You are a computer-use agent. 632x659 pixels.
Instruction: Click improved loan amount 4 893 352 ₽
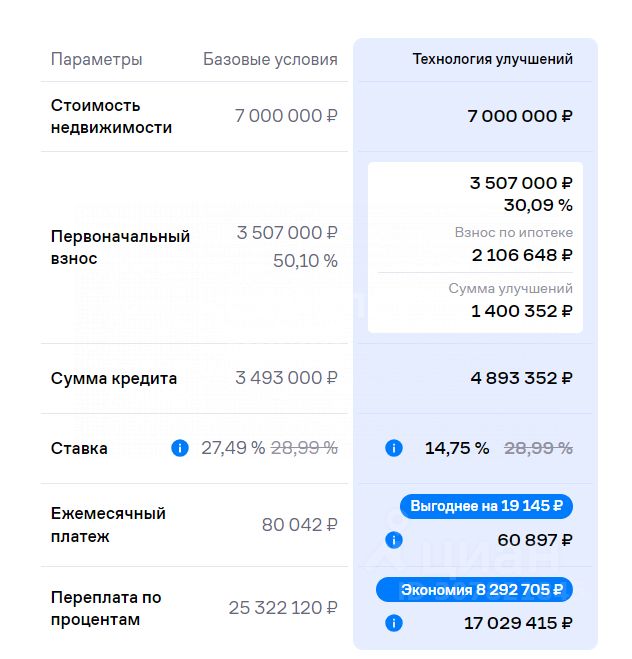click(x=521, y=378)
